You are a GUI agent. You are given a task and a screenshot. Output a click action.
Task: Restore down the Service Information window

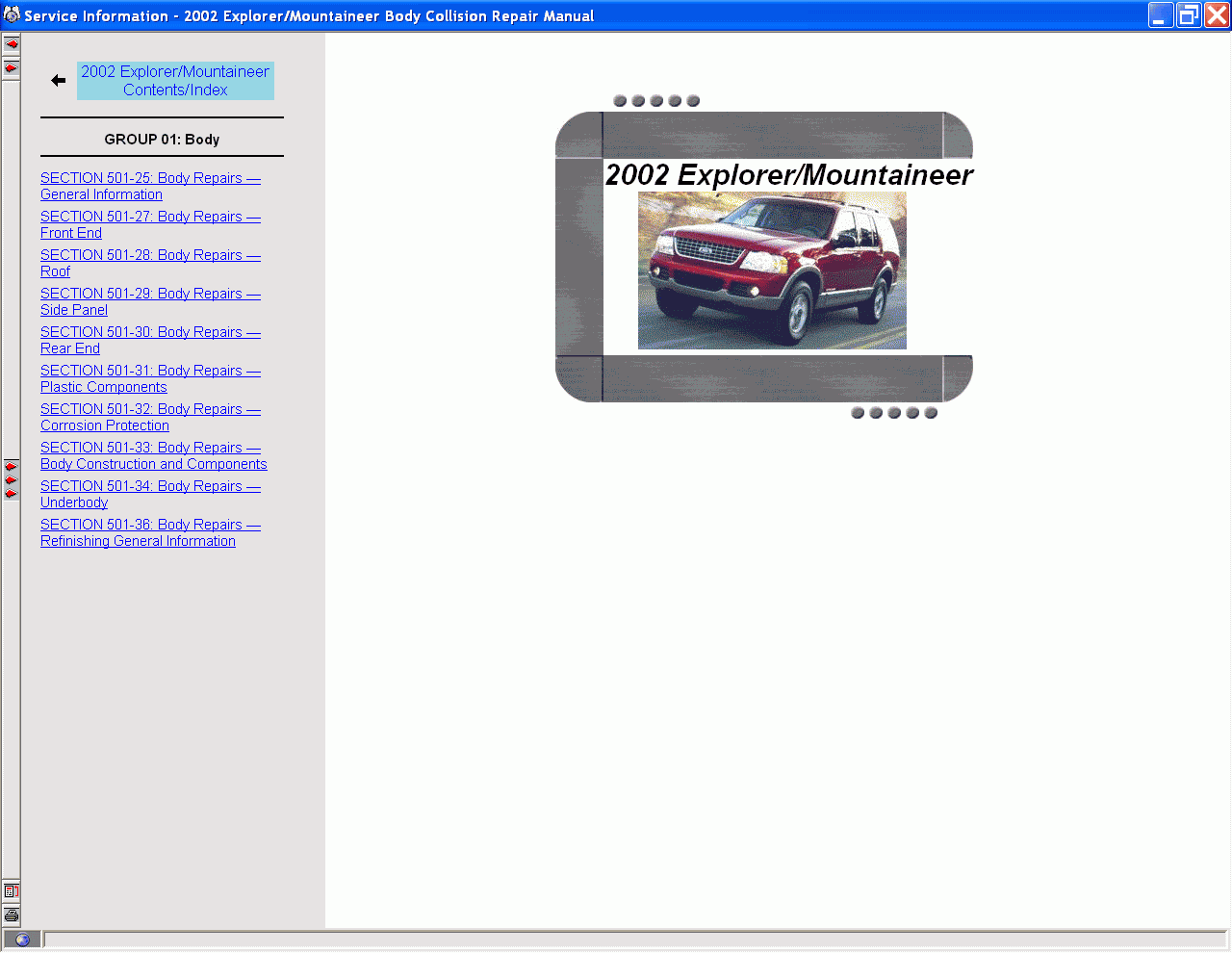tap(1189, 15)
